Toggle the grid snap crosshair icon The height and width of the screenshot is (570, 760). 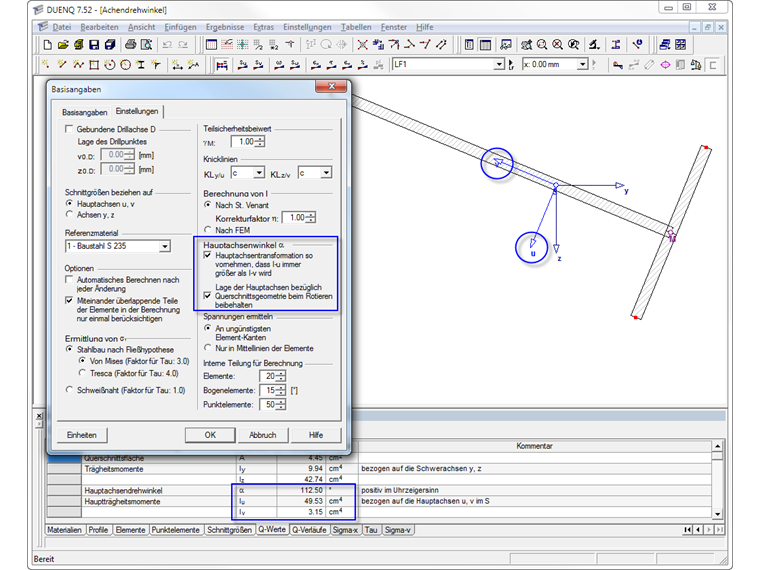tap(242, 45)
